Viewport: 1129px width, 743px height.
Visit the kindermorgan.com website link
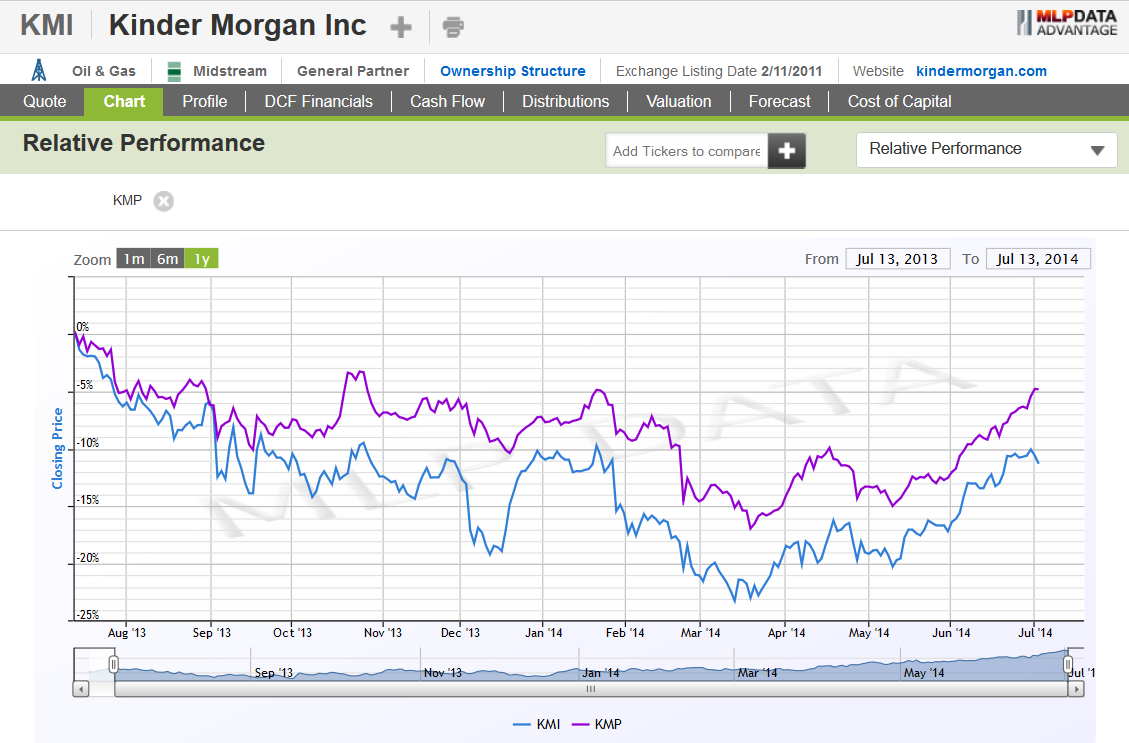[x=981, y=70]
